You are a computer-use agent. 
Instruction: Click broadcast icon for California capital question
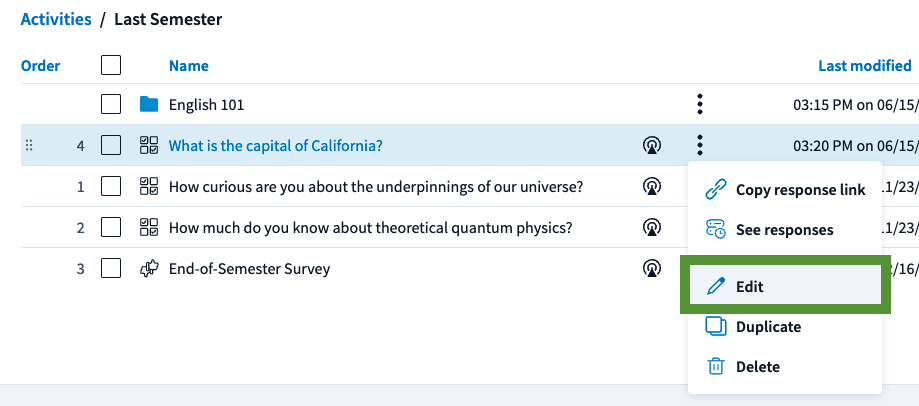(x=652, y=145)
